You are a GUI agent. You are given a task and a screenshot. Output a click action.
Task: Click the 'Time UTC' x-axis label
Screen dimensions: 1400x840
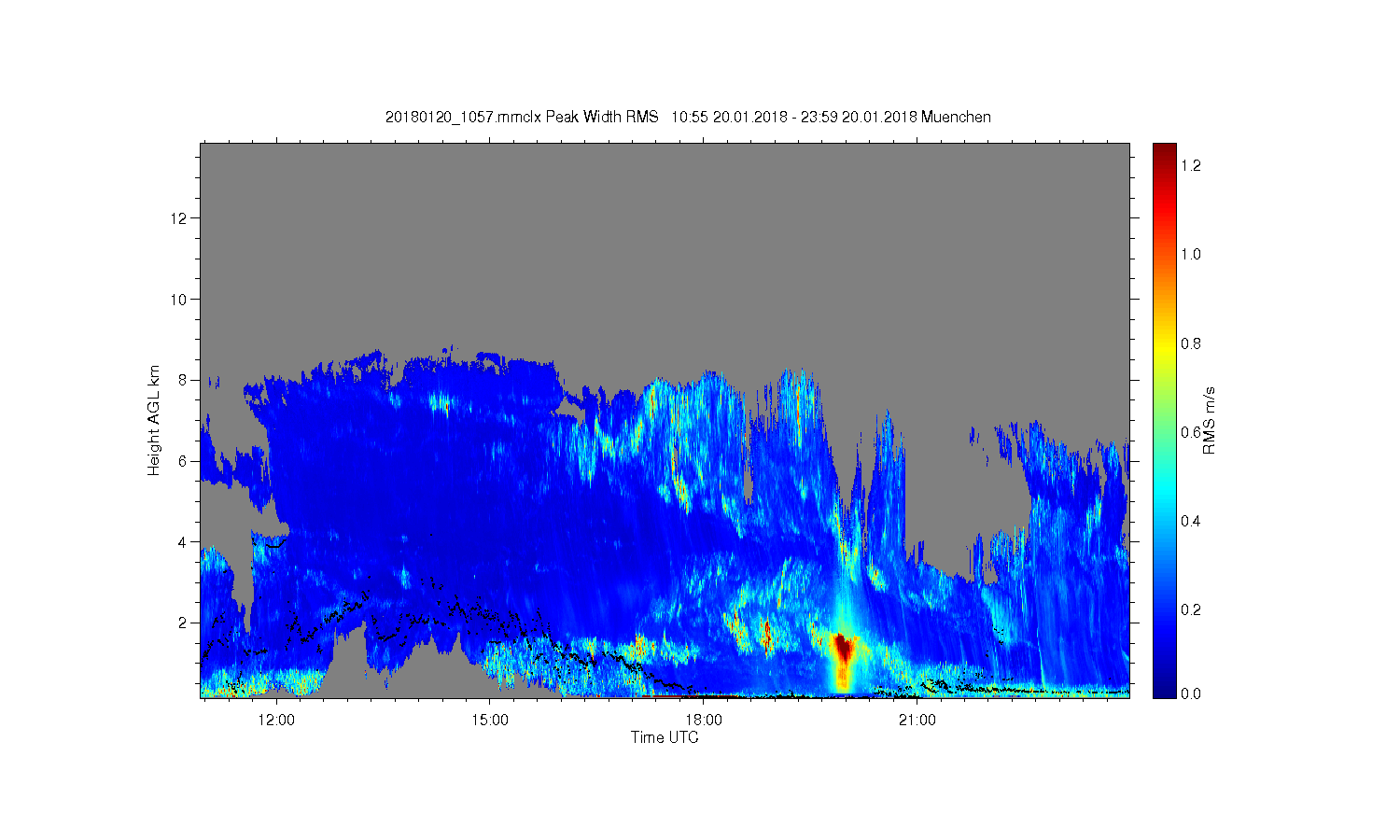pyautogui.click(x=665, y=737)
